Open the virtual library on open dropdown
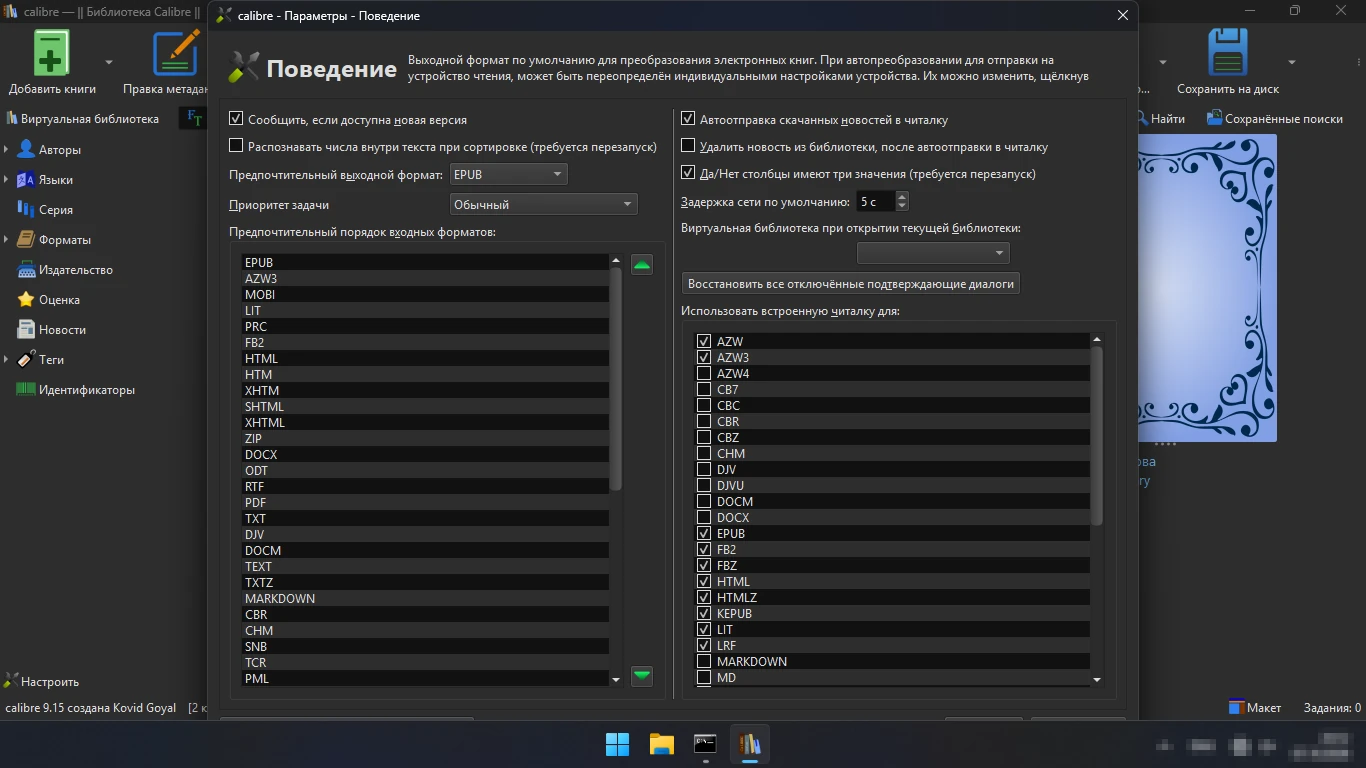The image size is (1366, 768). pos(933,253)
